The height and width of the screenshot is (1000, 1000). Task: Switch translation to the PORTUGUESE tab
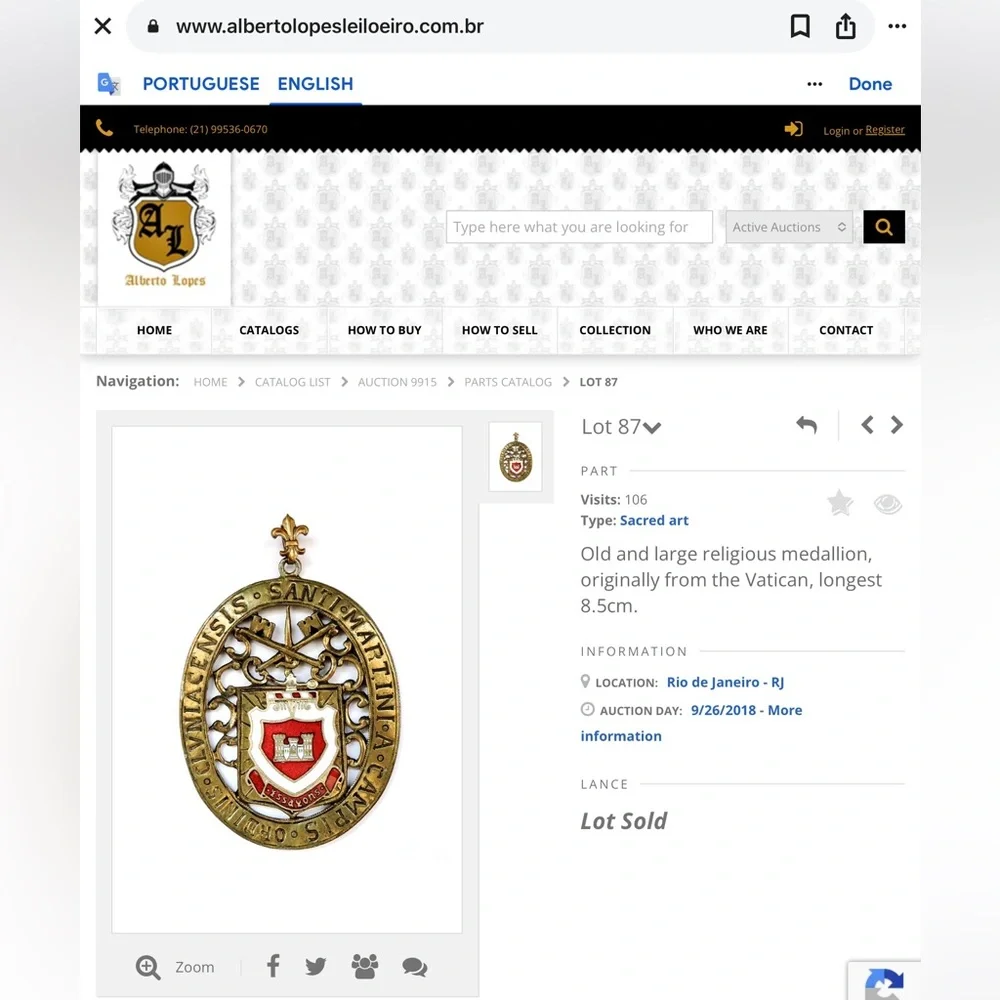[x=201, y=84]
